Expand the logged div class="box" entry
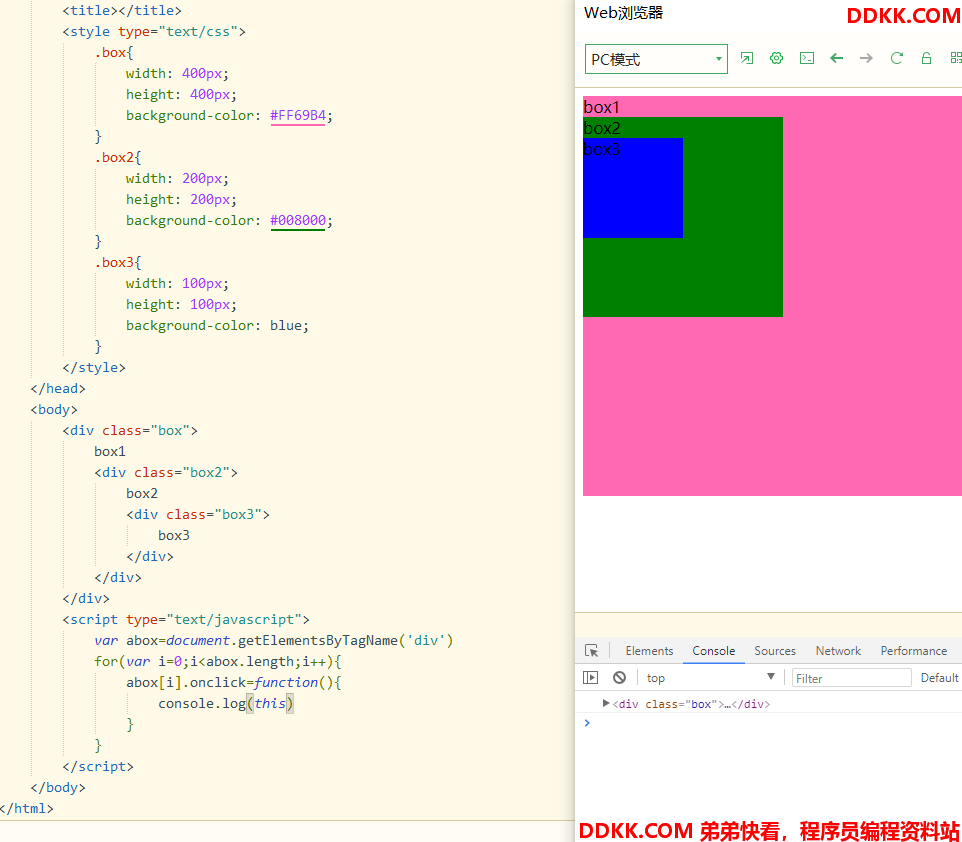Viewport: 962px width, 842px height. [x=606, y=703]
